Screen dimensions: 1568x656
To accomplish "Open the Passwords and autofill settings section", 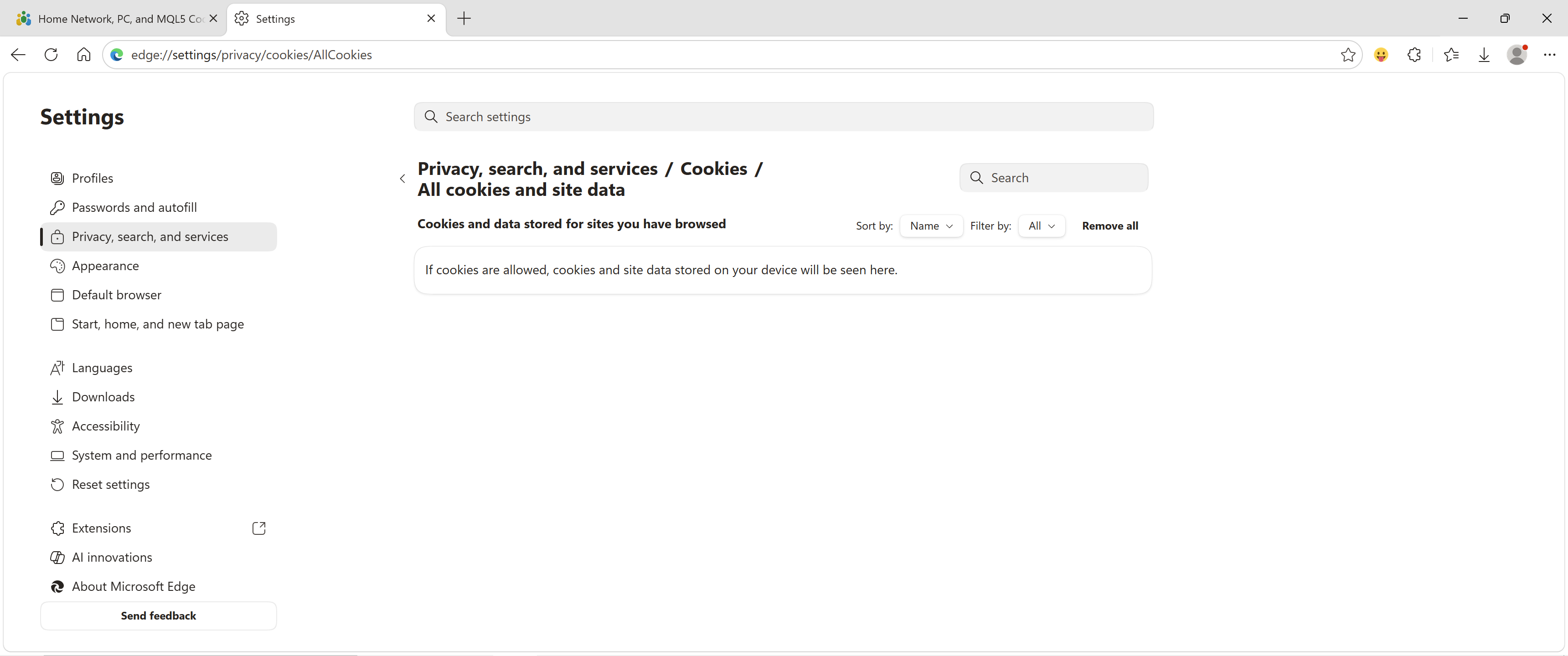I will coord(134,208).
